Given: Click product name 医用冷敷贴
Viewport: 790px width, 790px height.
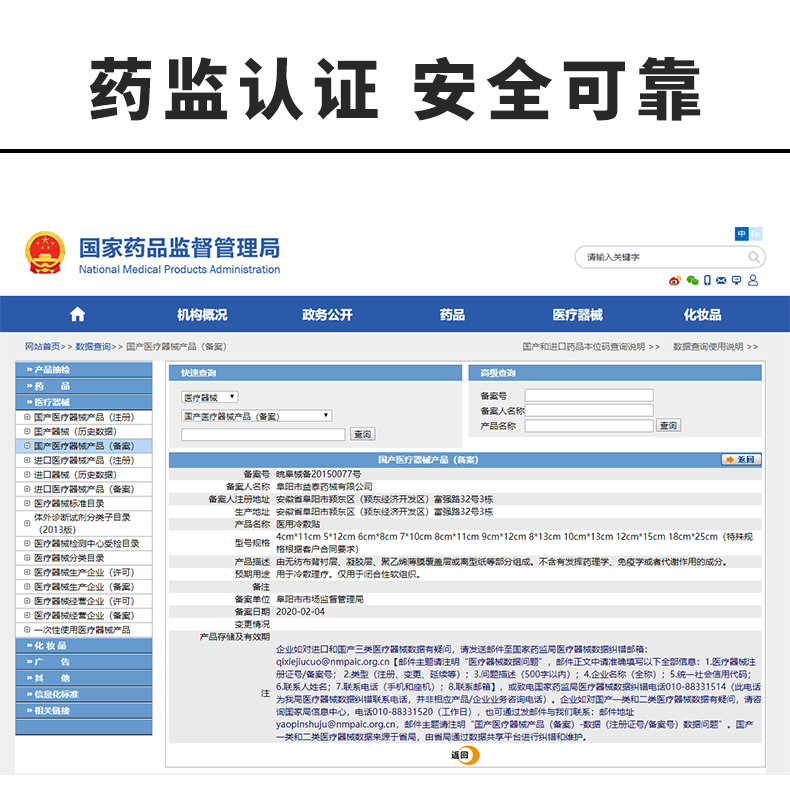Looking at the screenshot, I should point(298,524).
